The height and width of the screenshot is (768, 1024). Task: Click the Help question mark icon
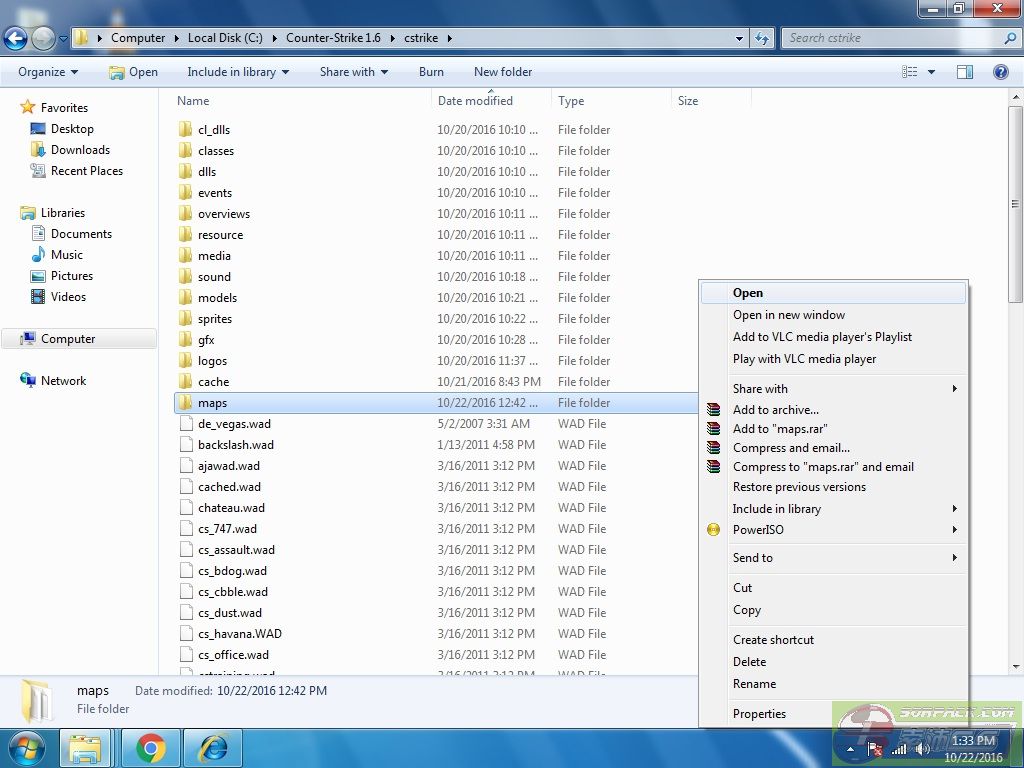[1000, 72]
